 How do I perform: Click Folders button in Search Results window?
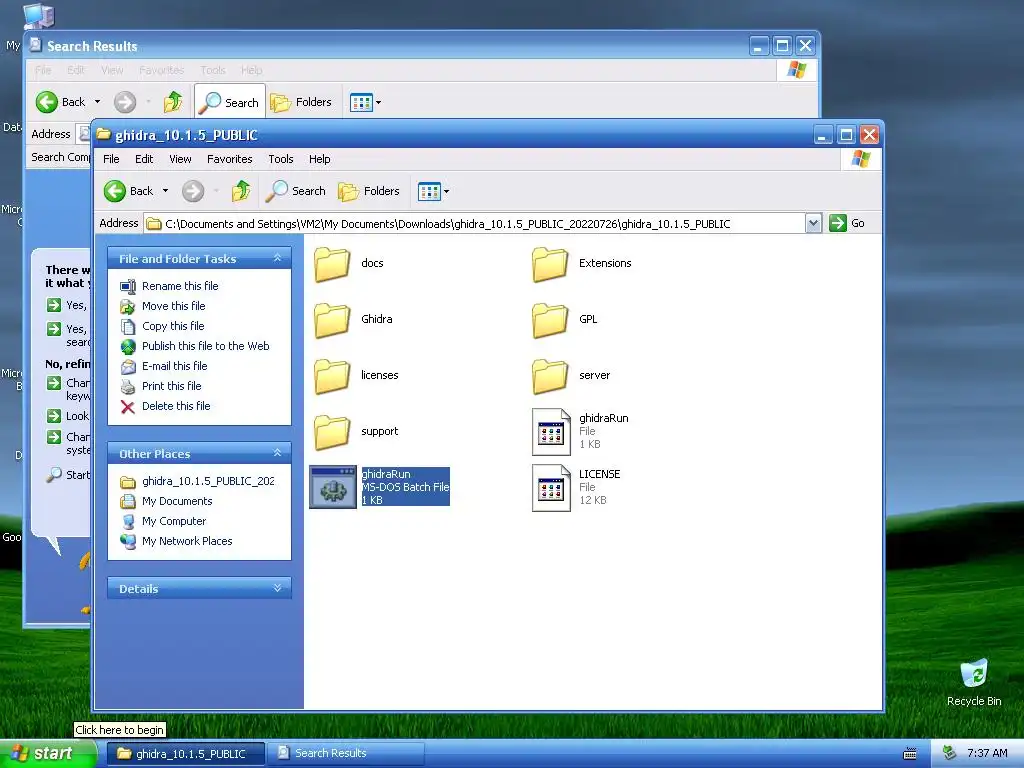(301, 103)
